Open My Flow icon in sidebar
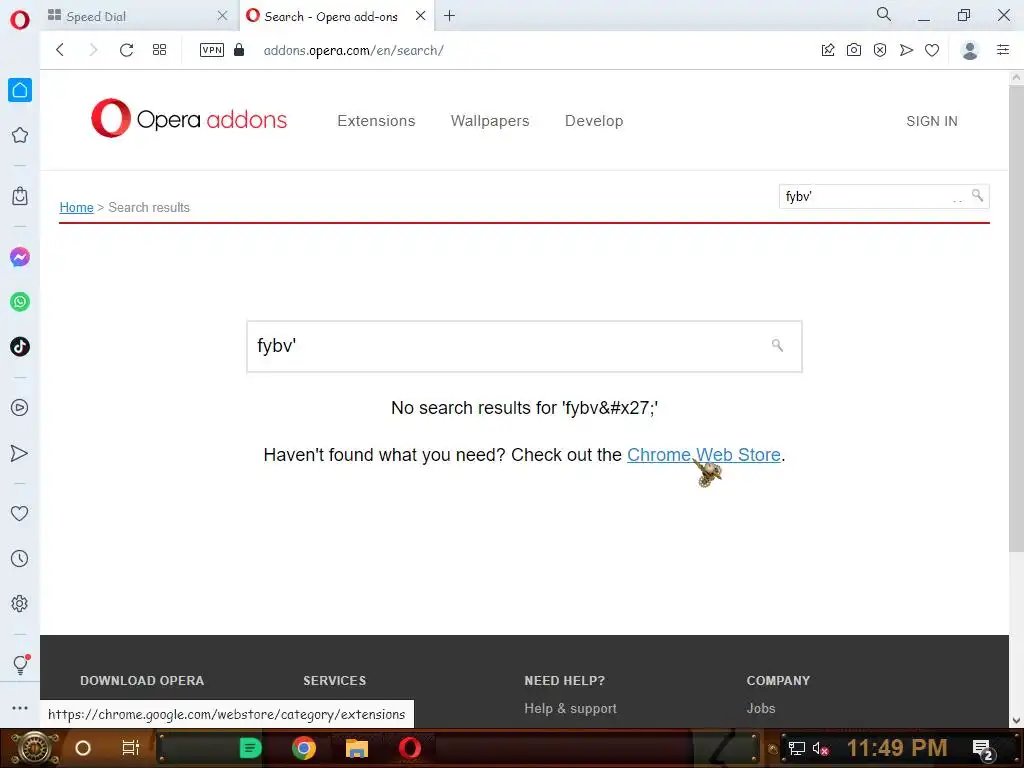This screenshot has width=1024, height=768. [x=20, y=453]
